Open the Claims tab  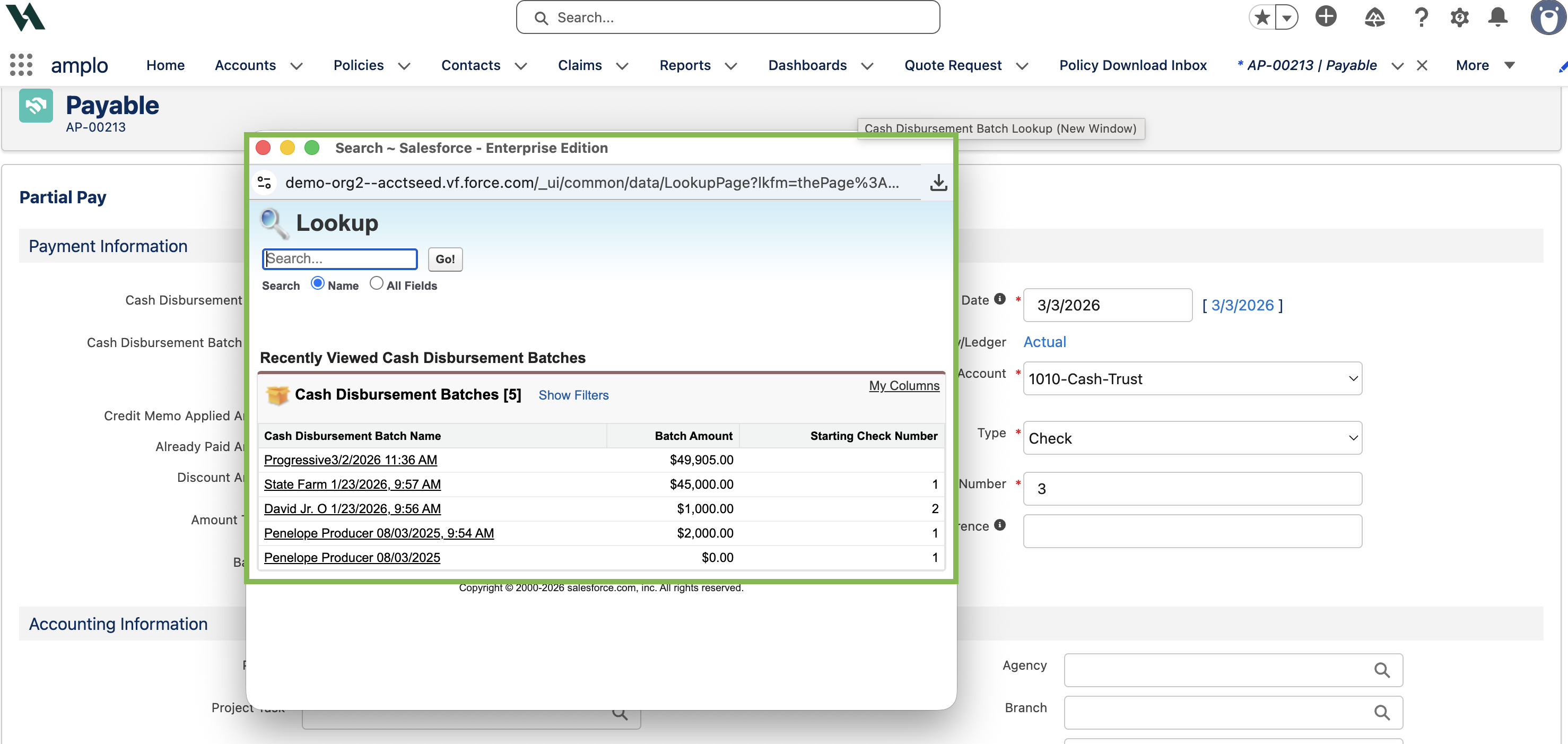pyautogui.click(x=579, y=66)
